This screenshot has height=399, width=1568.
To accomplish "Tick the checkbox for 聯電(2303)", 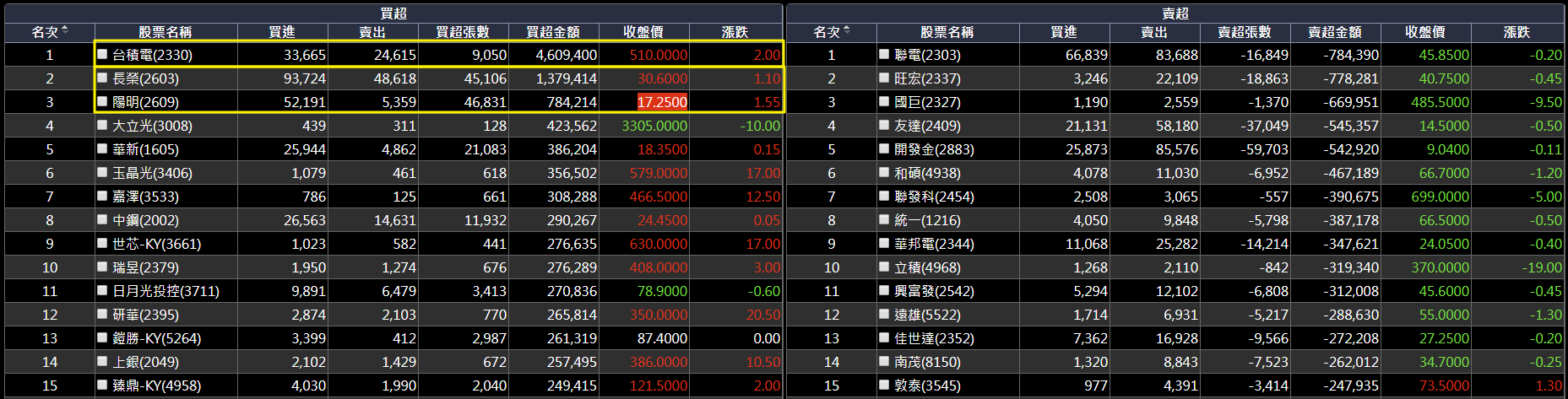I will pyautogui.click(x=884, y=54).
